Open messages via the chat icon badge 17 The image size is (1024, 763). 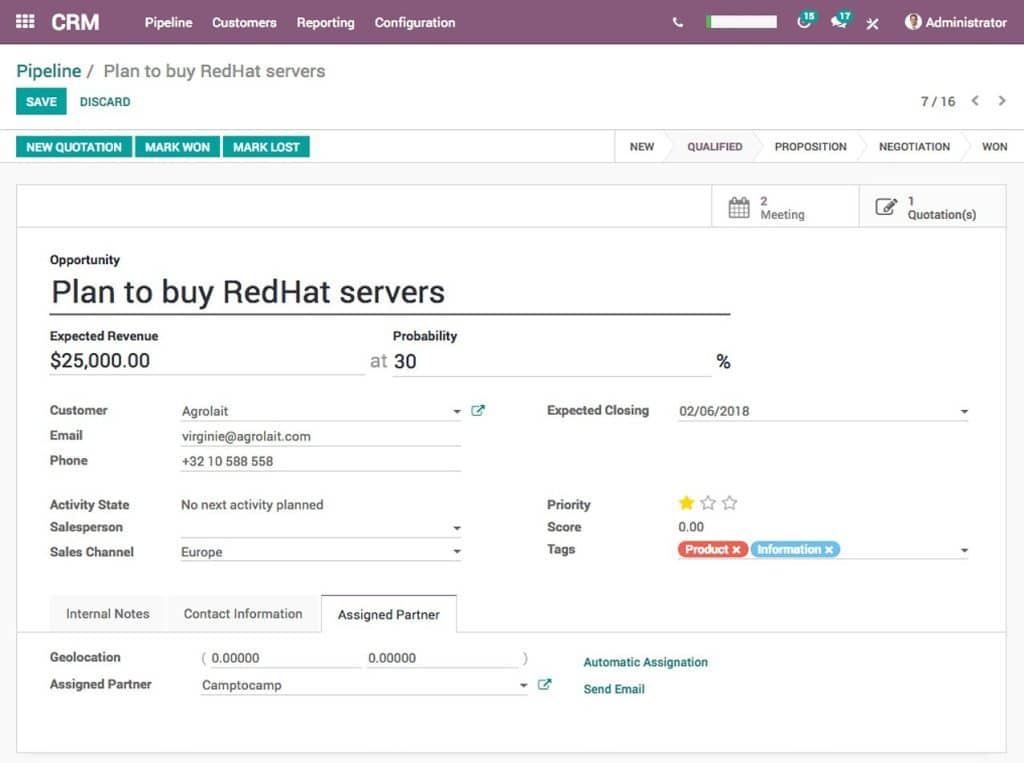[840, 23]
